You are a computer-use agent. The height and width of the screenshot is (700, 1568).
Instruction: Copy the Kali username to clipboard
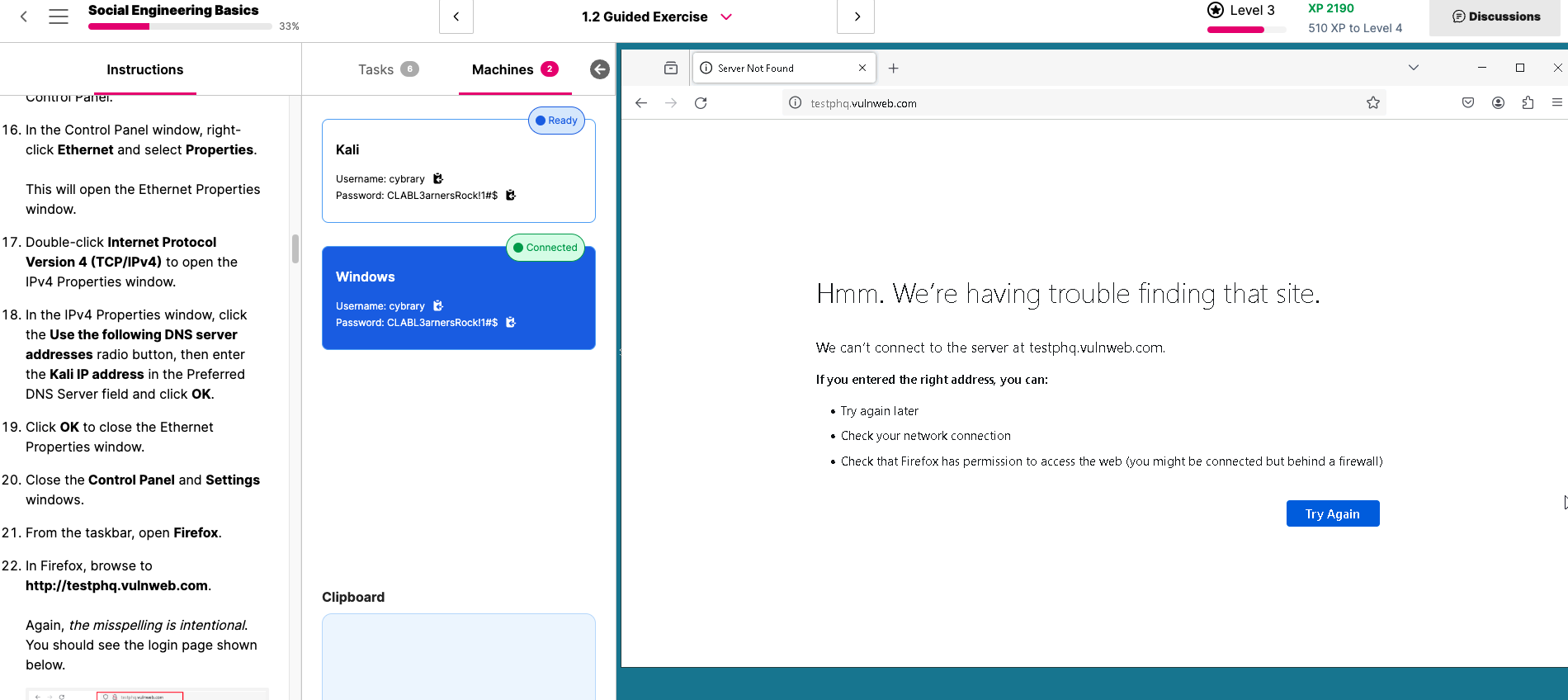coord(437,178)
